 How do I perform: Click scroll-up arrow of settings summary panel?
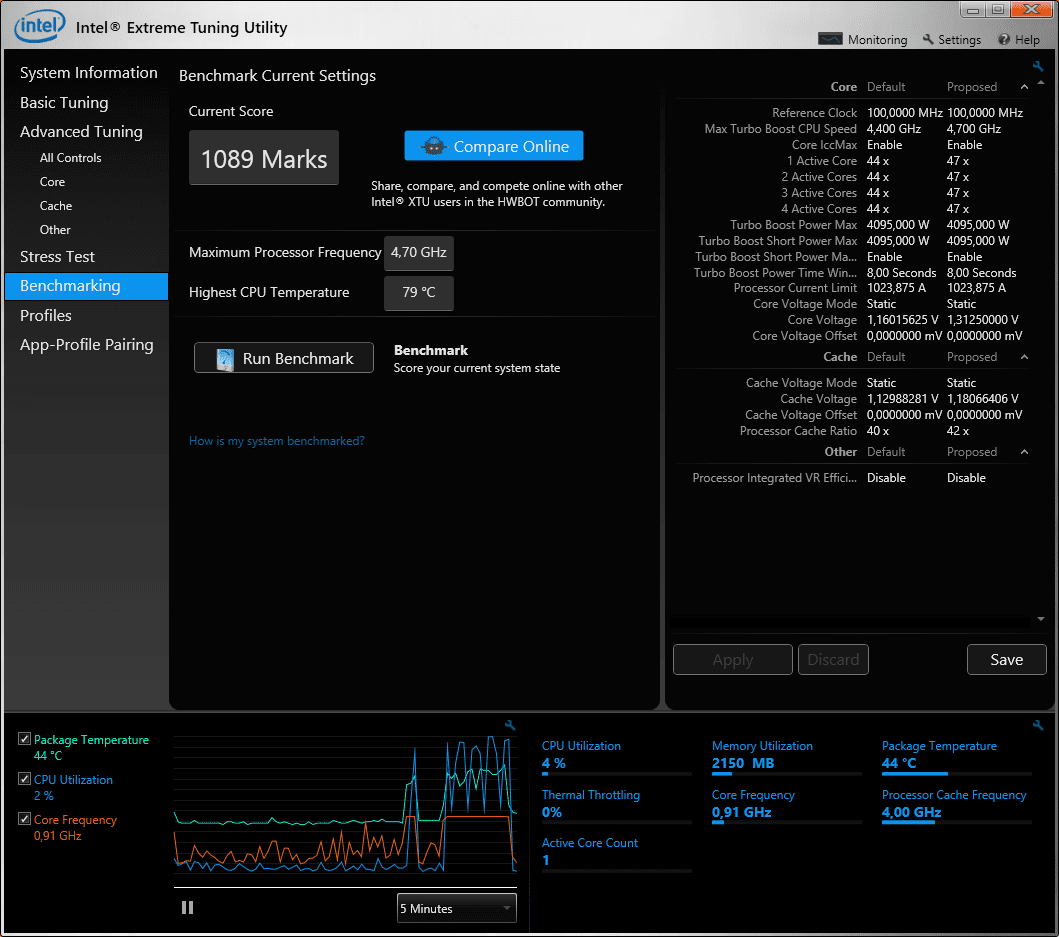1041,83
